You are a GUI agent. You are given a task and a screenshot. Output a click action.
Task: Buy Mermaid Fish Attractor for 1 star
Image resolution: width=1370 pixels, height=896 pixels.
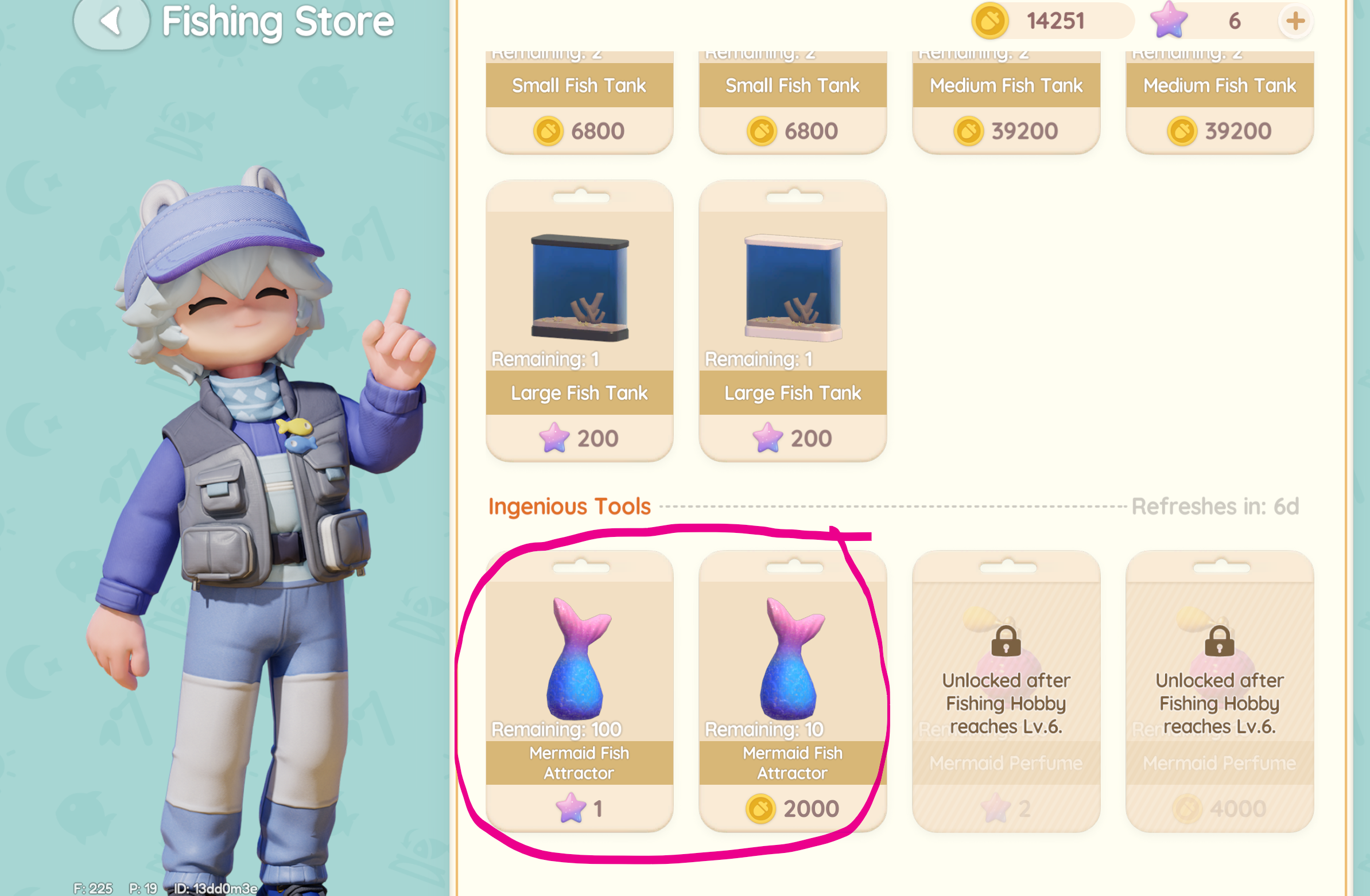(580, 808)
